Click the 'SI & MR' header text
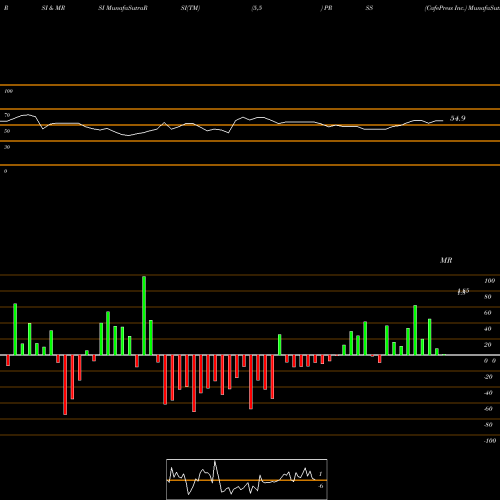This screenshot has height=500, width=500. (53, 8)
